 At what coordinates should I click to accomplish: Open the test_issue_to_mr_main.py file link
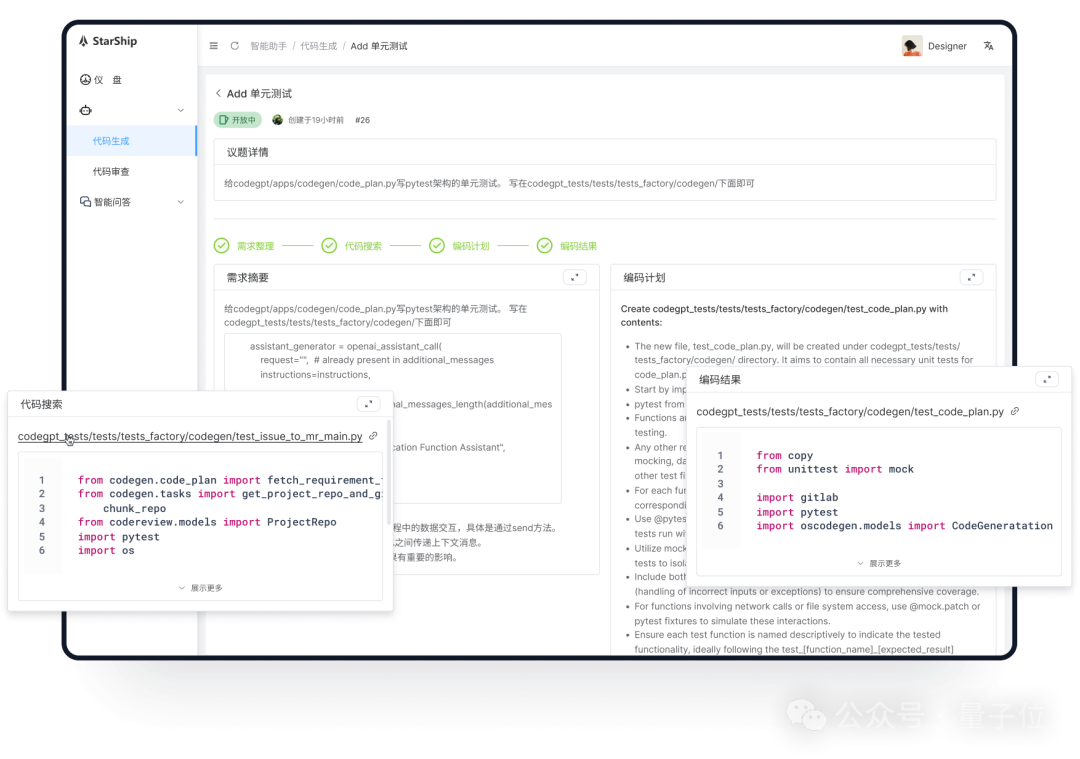point(190,436)
